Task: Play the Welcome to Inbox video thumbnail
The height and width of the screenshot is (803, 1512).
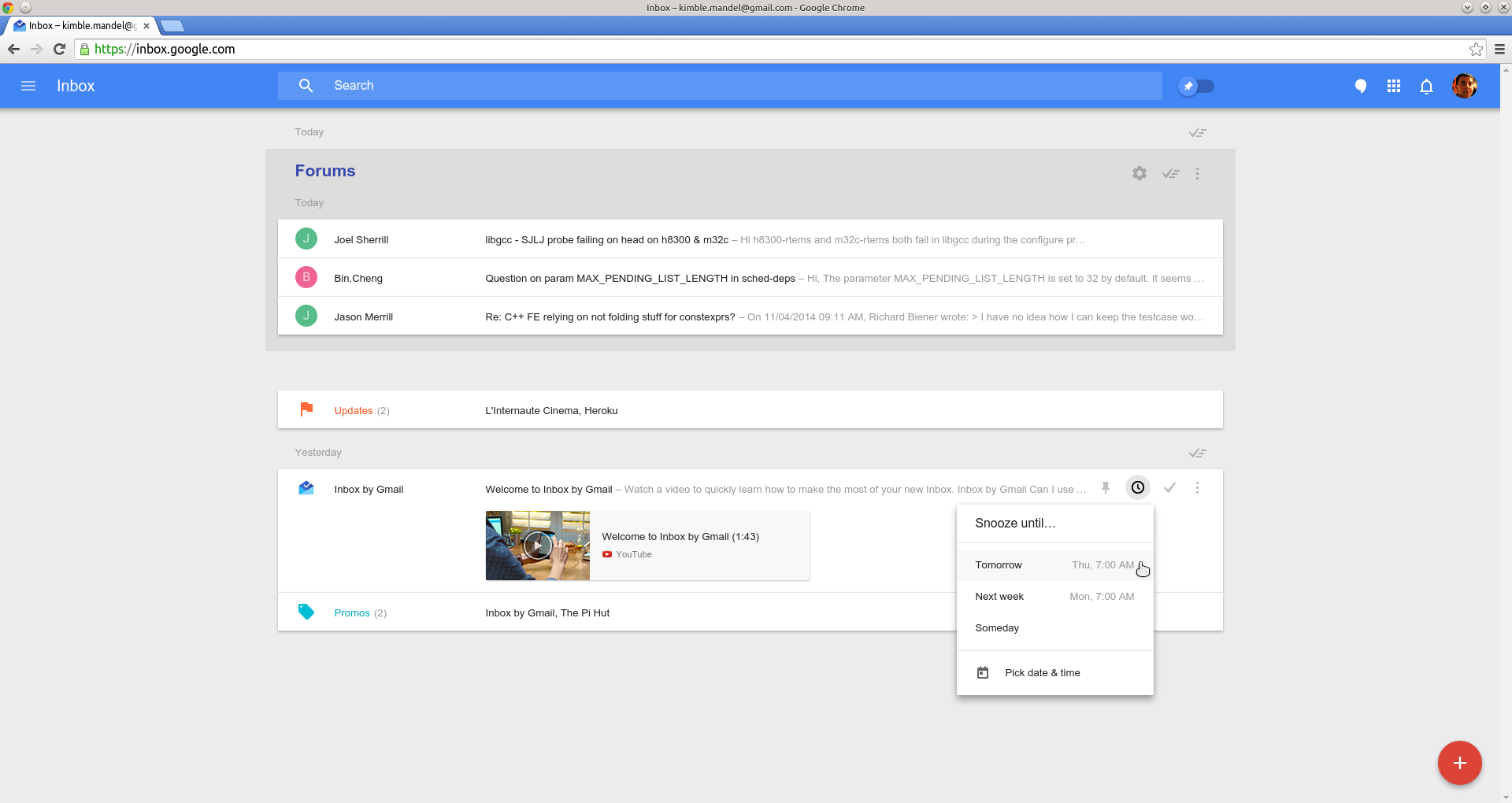Action: 538,546
